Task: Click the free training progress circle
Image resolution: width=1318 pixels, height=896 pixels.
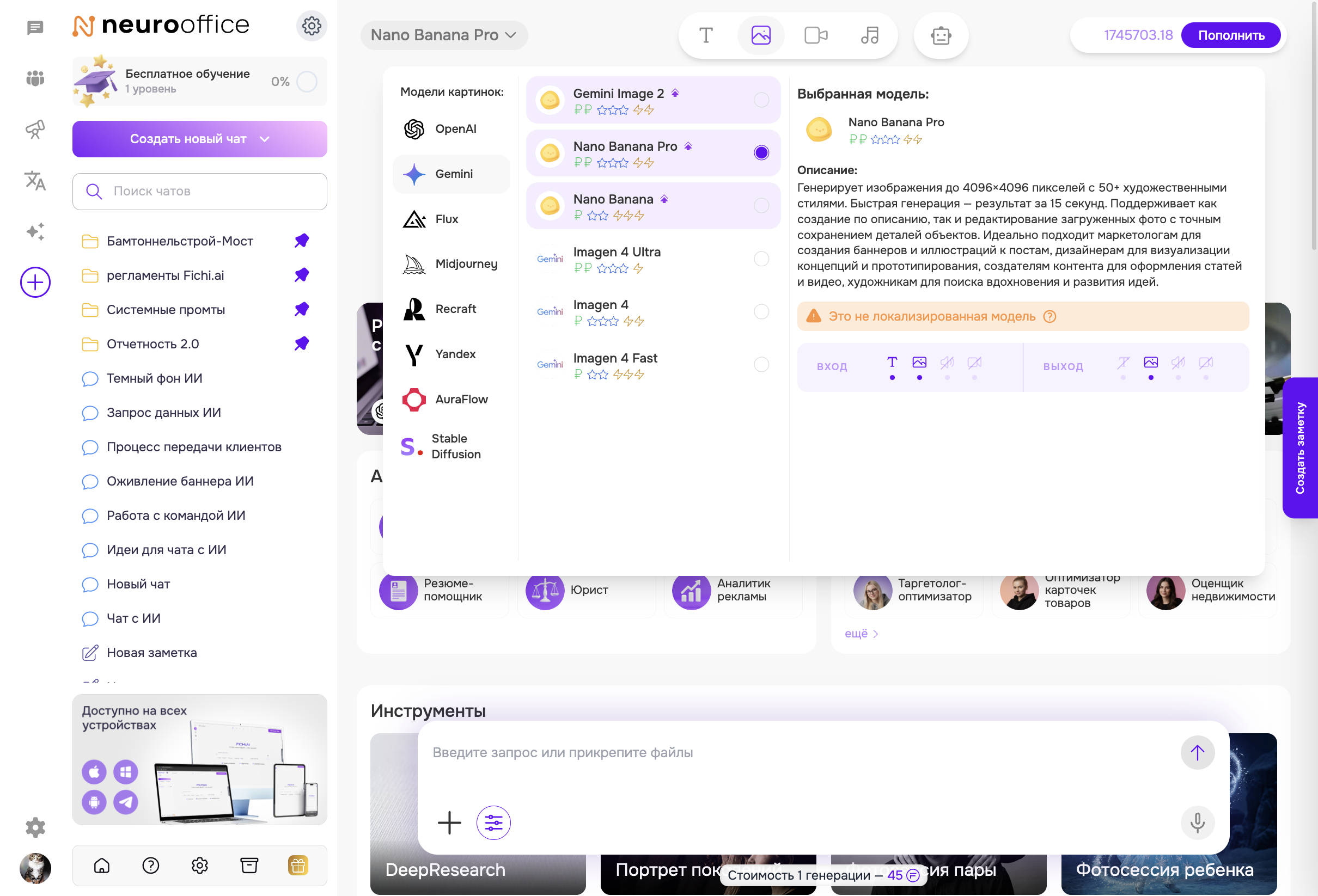Action: pyautogui.click(x=307, y=82)
